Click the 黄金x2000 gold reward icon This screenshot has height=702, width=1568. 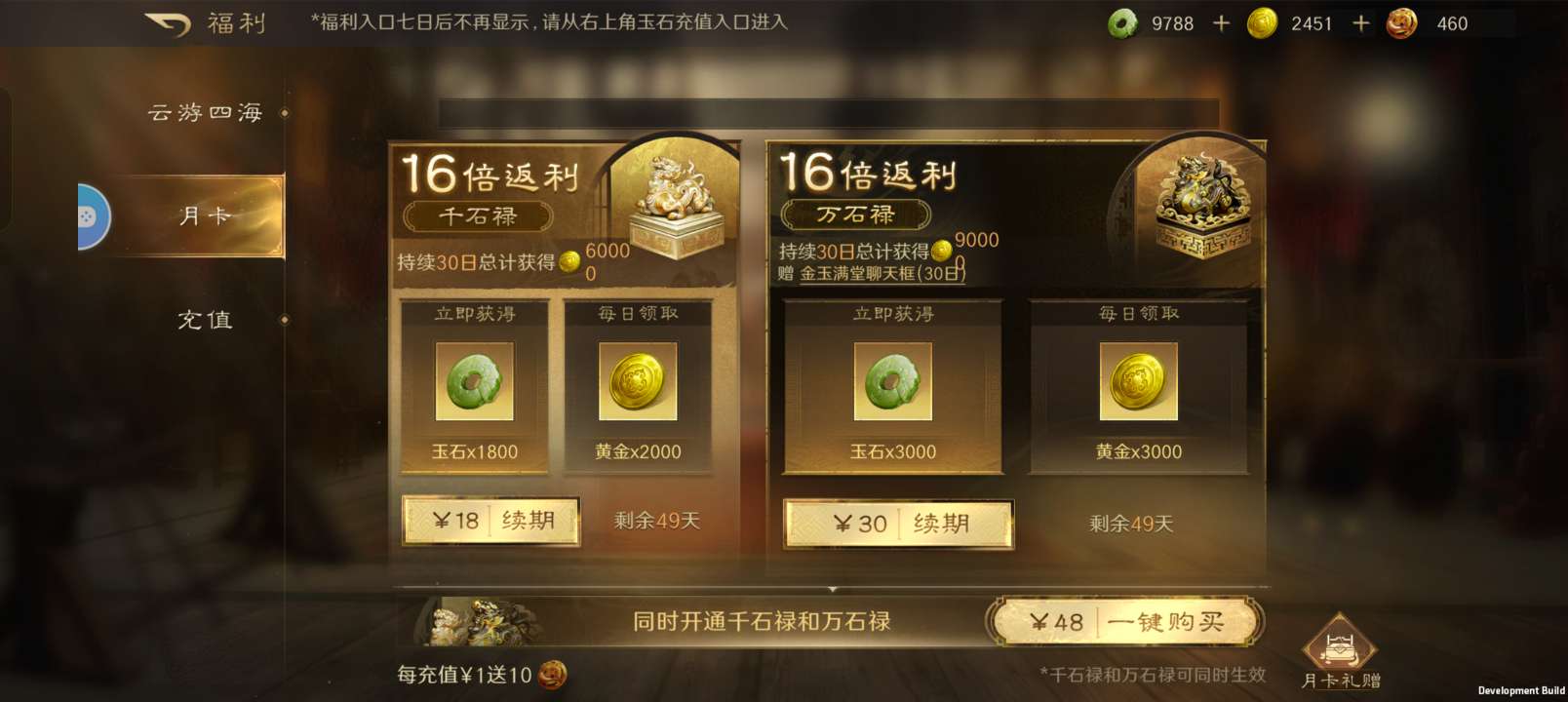[638, 381]
